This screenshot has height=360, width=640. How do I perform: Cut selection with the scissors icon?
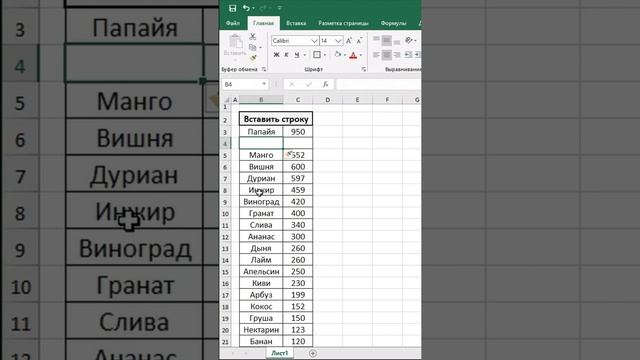point(253,36)
